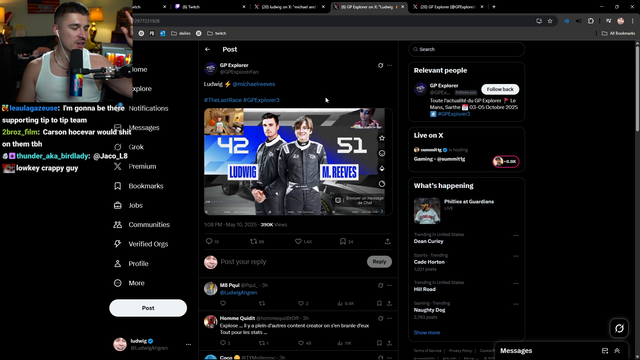Expand the Messages drawer
Screen dimensions: 640x360
coord(617,351)
